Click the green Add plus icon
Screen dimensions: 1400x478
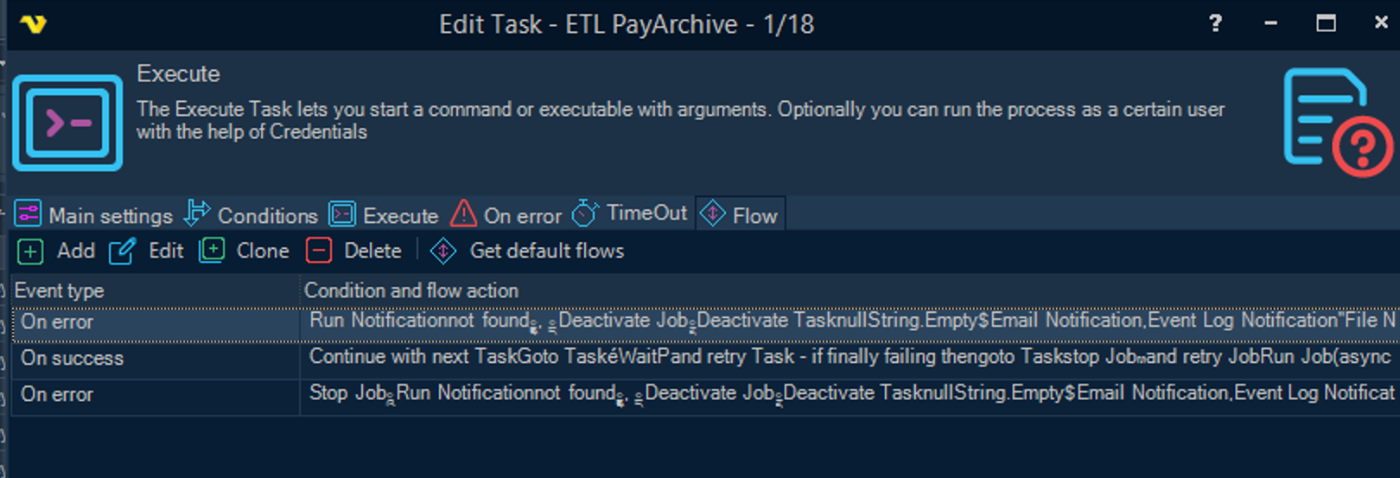[31, 251]
